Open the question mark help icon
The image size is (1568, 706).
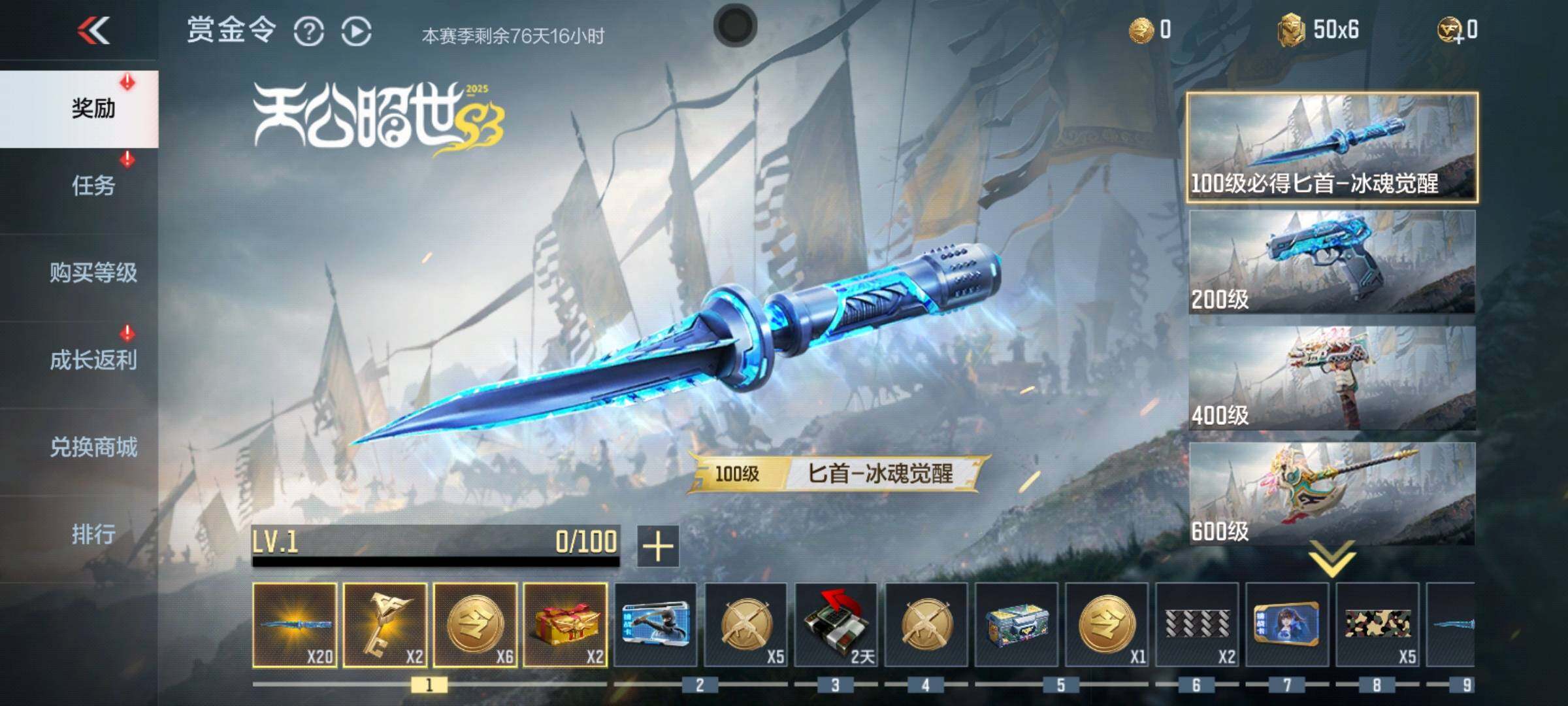pyautogui.click(x=308, y=31)
